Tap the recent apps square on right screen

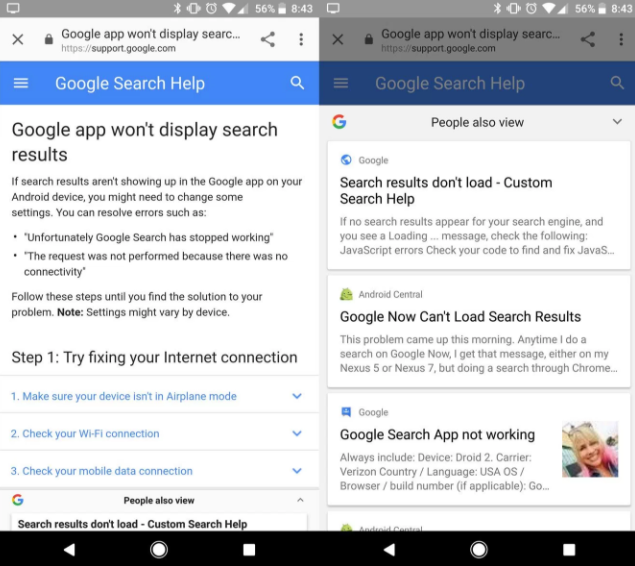569,549
